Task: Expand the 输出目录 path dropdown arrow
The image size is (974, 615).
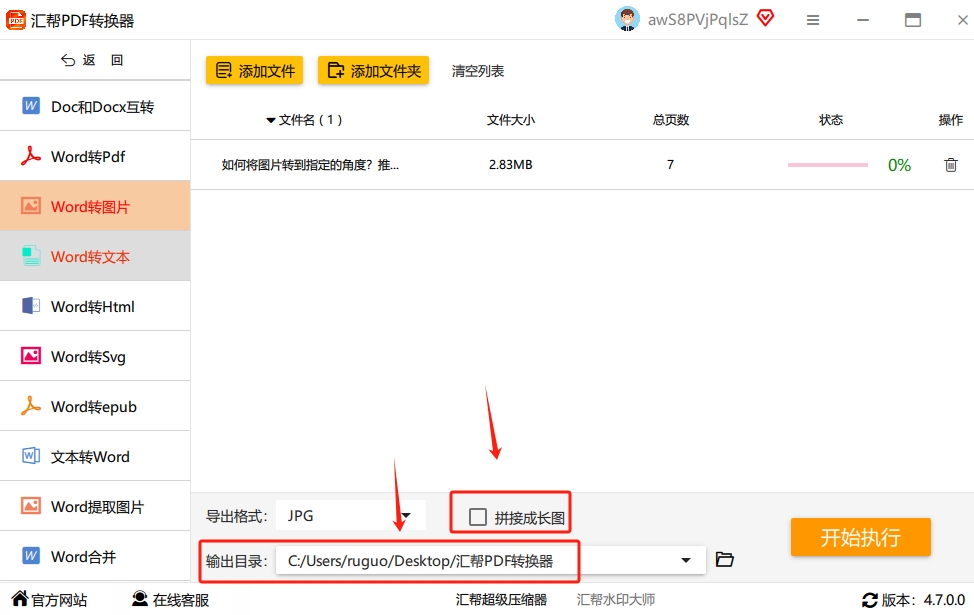Action: (x=686, y=560)
